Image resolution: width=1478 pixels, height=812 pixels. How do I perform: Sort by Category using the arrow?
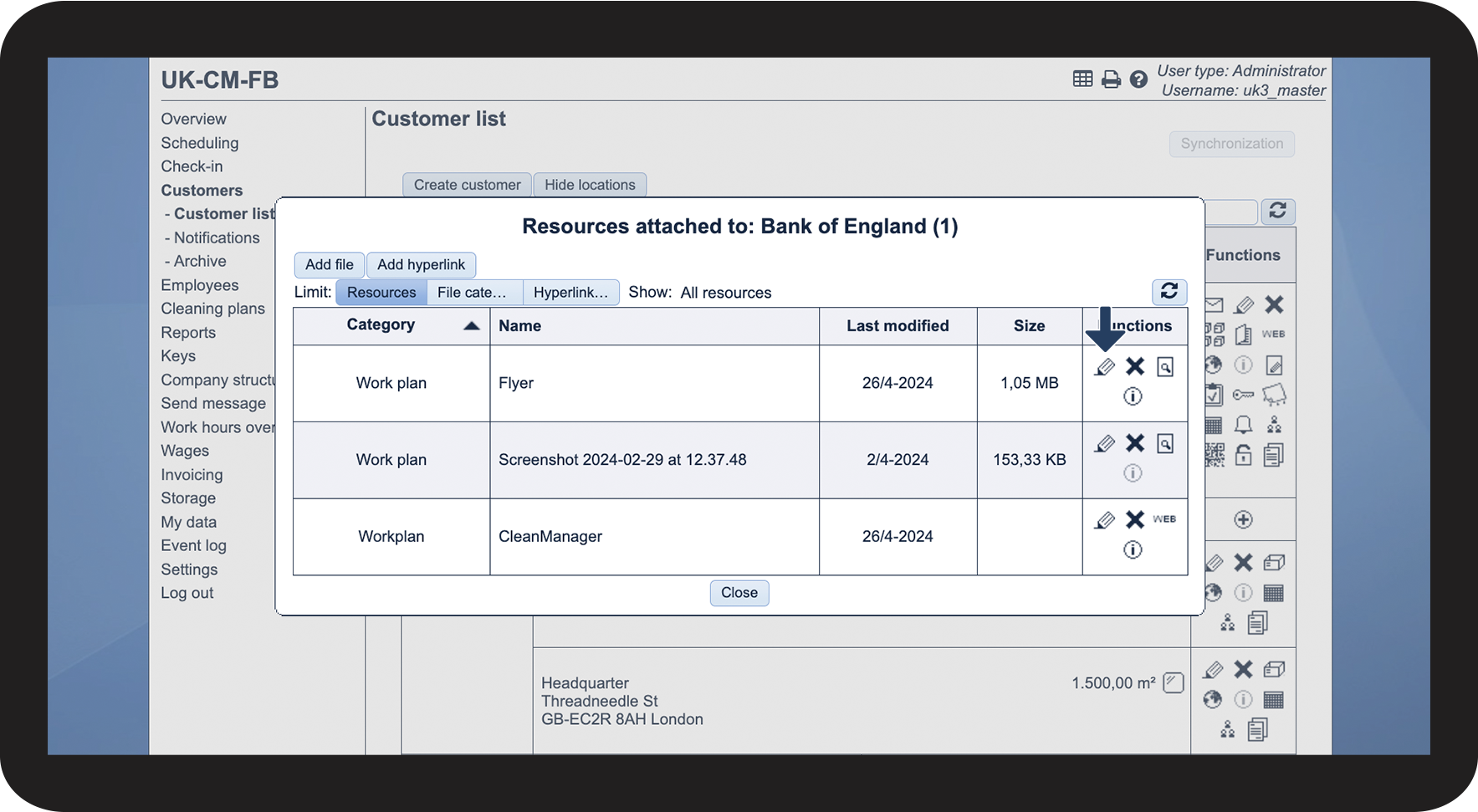[x=472, y=326]
